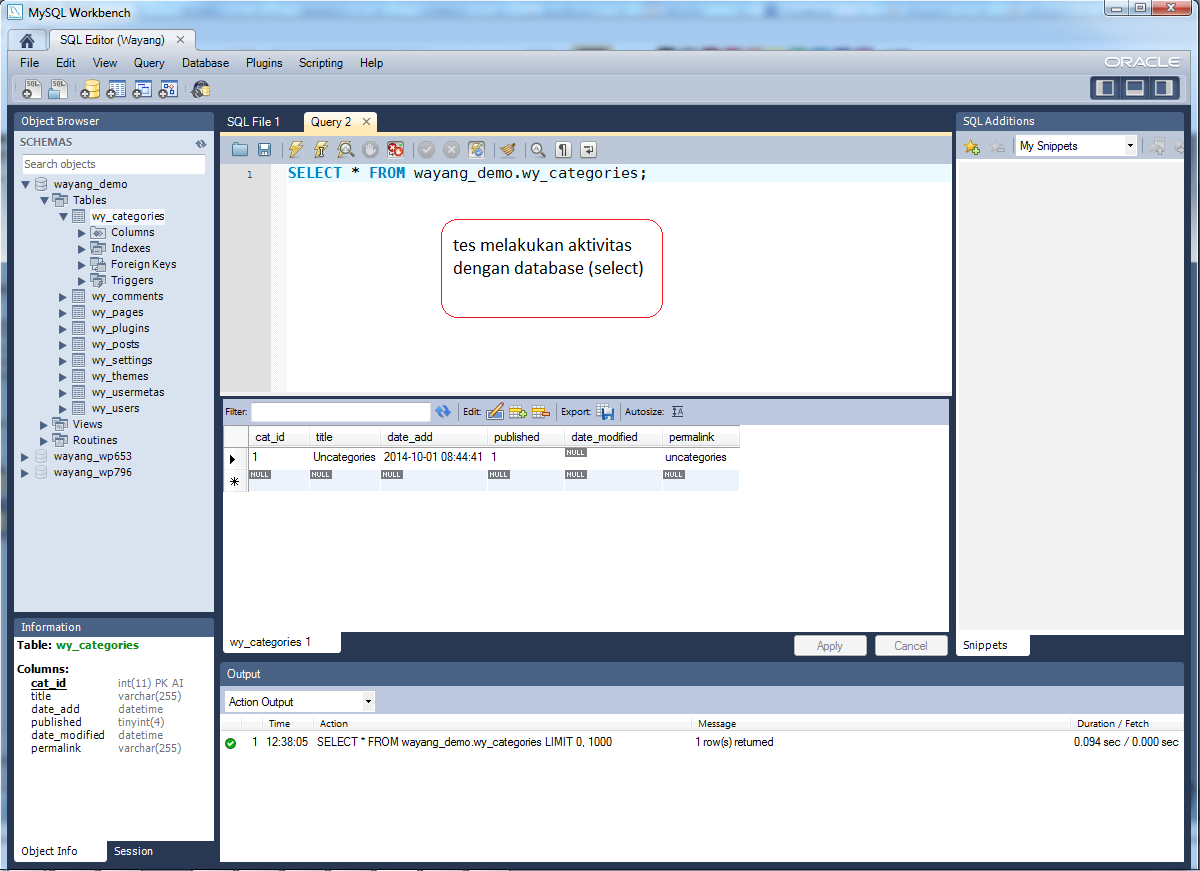Viewport: 1200px width, 871px height.
Task: Refresh the result grid next to Filter
Action: coord(443,411)
